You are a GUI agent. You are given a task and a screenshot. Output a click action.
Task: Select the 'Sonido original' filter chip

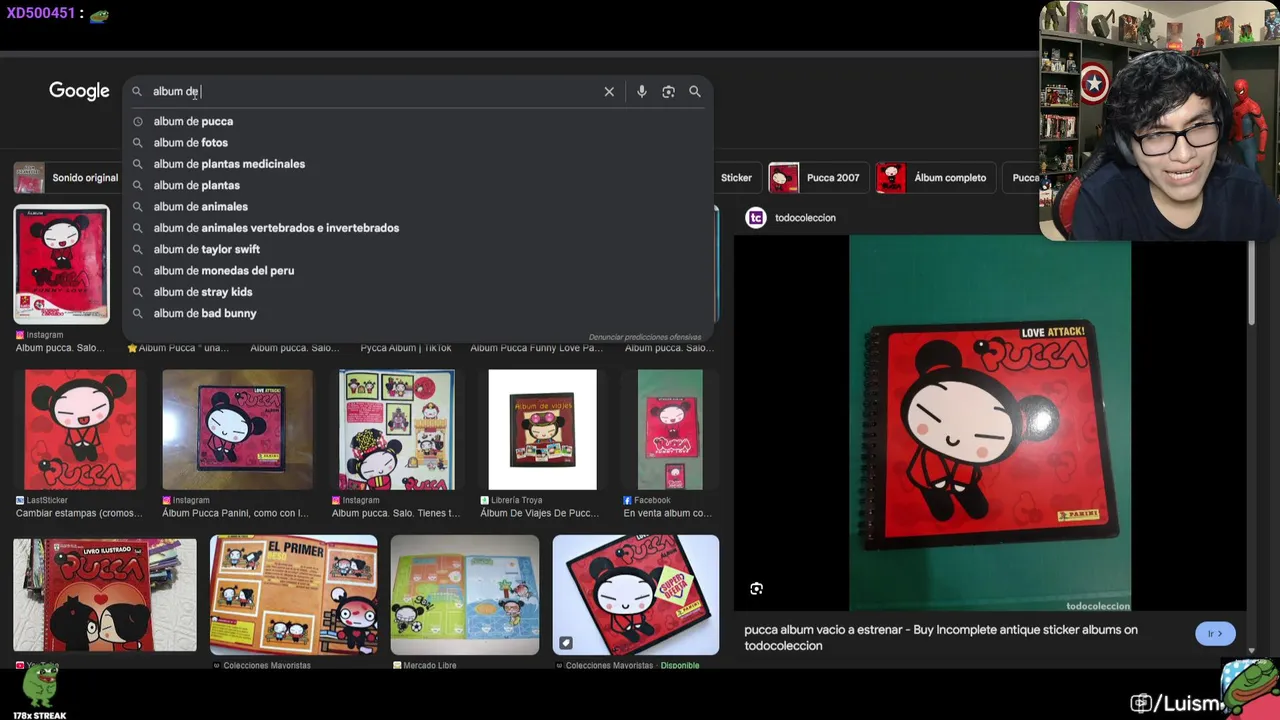pos(67,178)
